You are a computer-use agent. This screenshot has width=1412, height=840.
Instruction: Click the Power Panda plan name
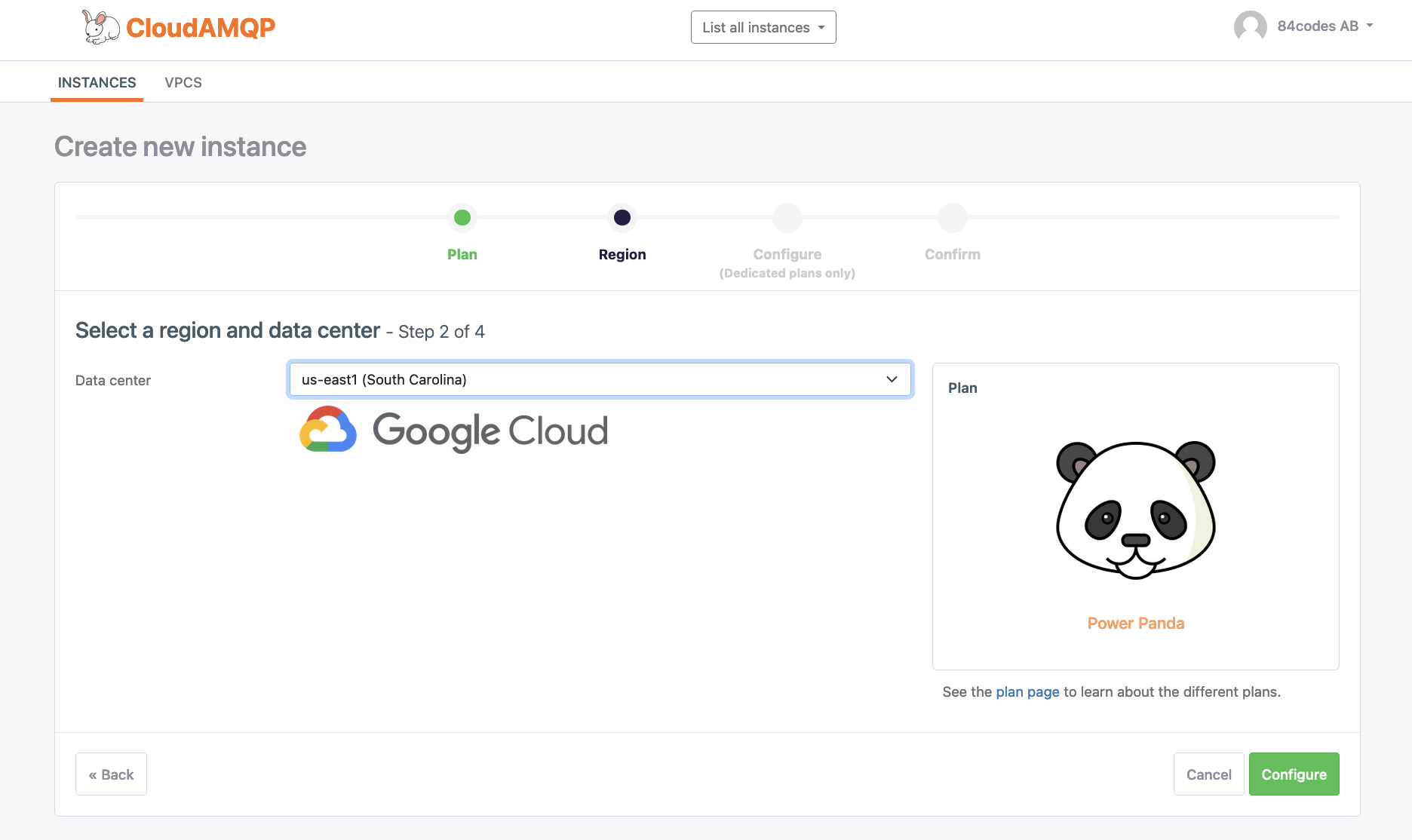point(1136,624)
